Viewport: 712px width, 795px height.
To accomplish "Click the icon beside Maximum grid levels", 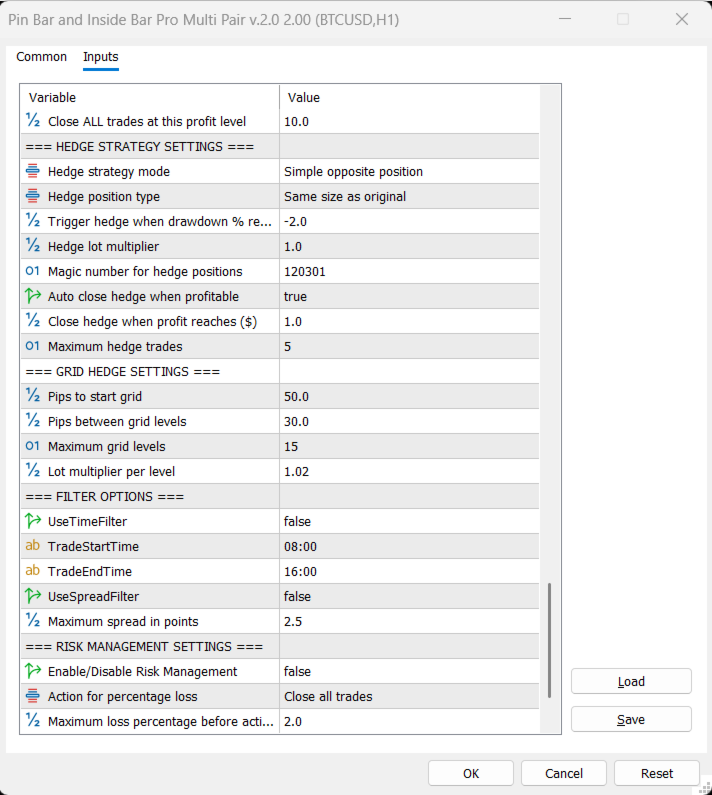I will tap(32, 447).
